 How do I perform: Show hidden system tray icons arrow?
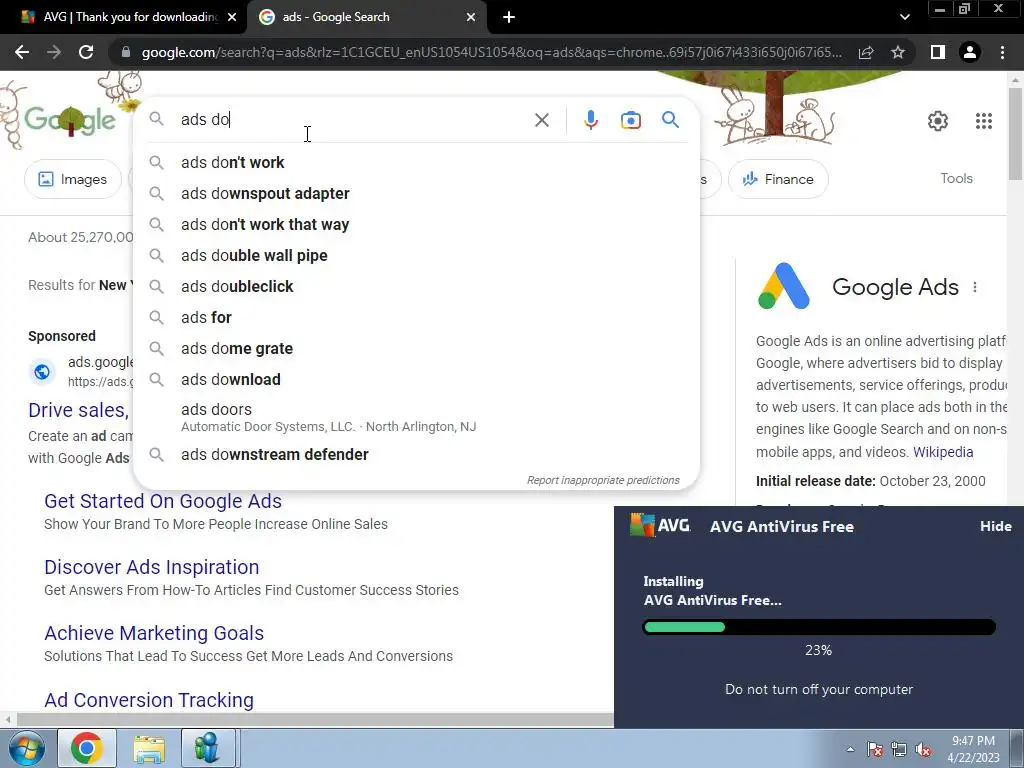point(850,749)
